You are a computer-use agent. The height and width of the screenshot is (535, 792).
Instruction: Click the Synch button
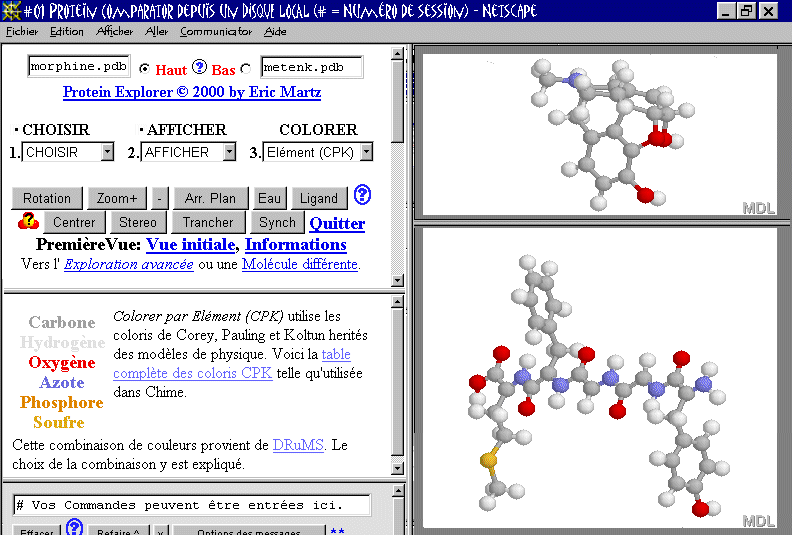click(x=277, y=222)
